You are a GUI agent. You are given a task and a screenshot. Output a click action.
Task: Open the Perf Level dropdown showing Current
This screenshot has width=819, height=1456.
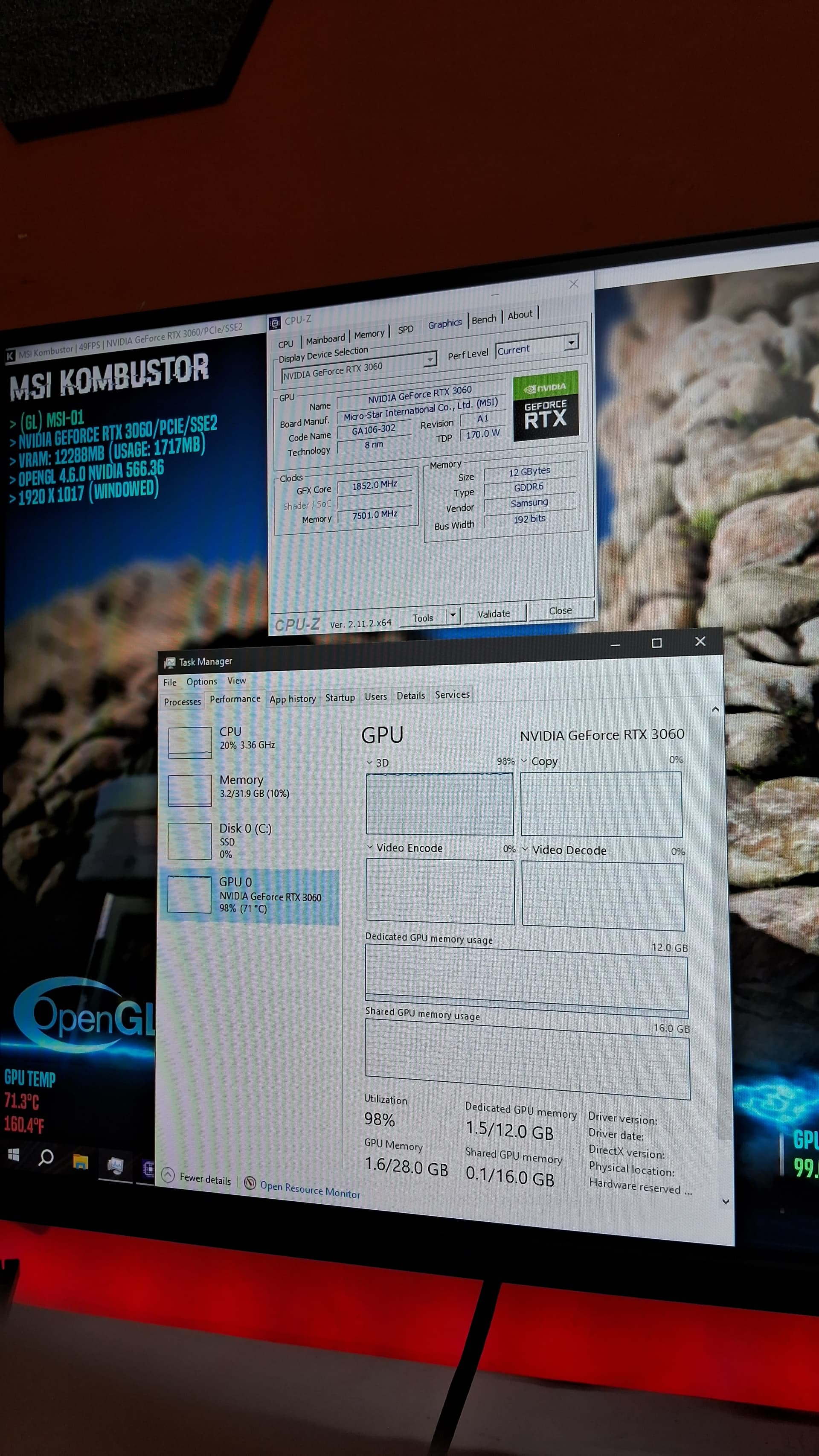[572, 342]
